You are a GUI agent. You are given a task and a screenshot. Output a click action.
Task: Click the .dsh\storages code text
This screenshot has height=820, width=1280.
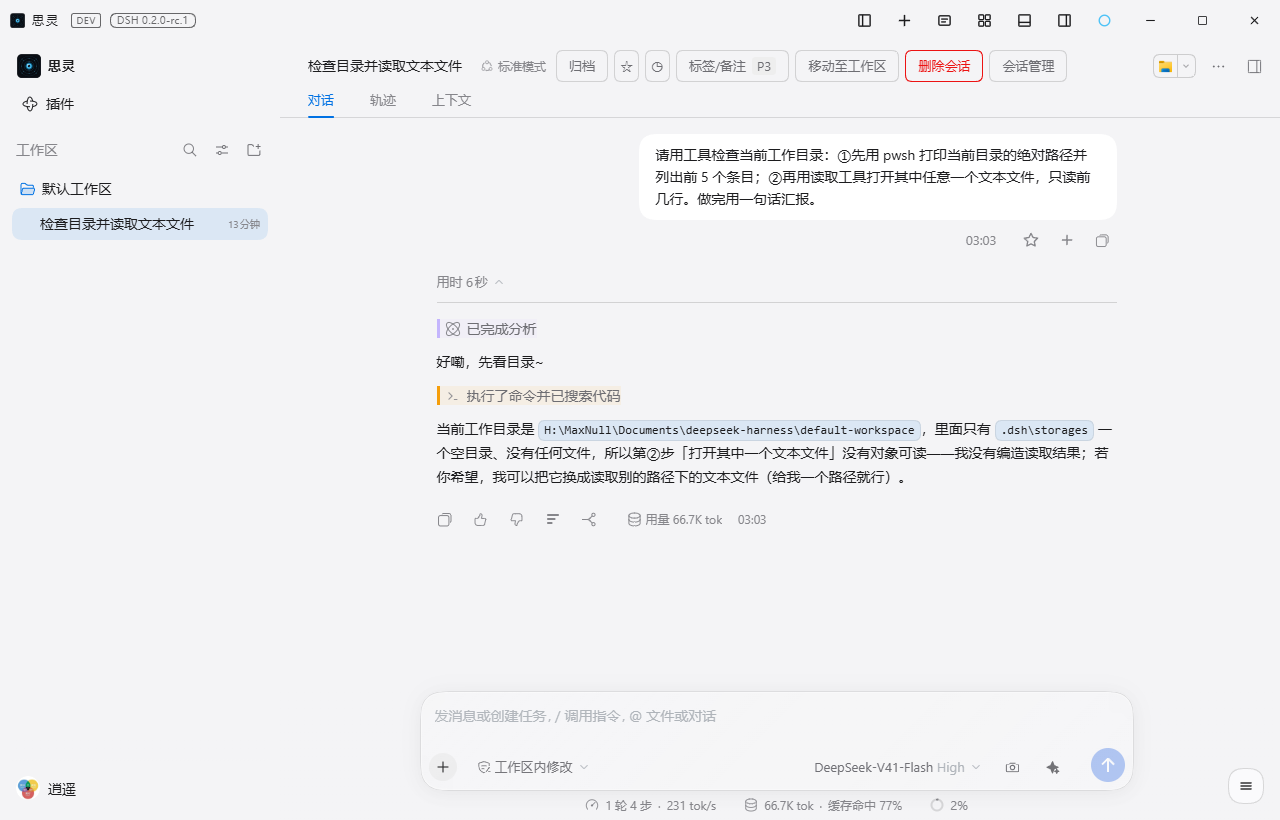pyautogui.click(x=1044, y=430)
